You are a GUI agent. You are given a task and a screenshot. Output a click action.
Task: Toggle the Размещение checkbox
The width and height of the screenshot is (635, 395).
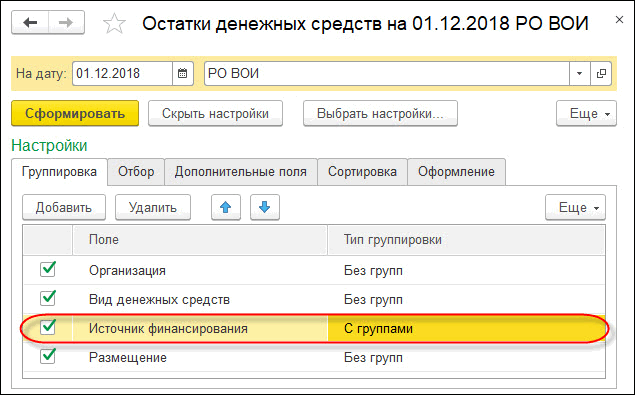pyautogui.click(x=48, y=357)
